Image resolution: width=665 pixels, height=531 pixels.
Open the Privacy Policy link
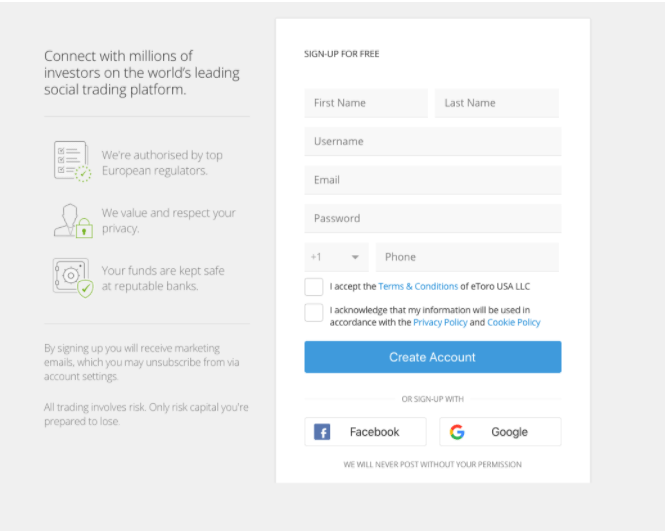pyautogui.click(x=440, y=323)
